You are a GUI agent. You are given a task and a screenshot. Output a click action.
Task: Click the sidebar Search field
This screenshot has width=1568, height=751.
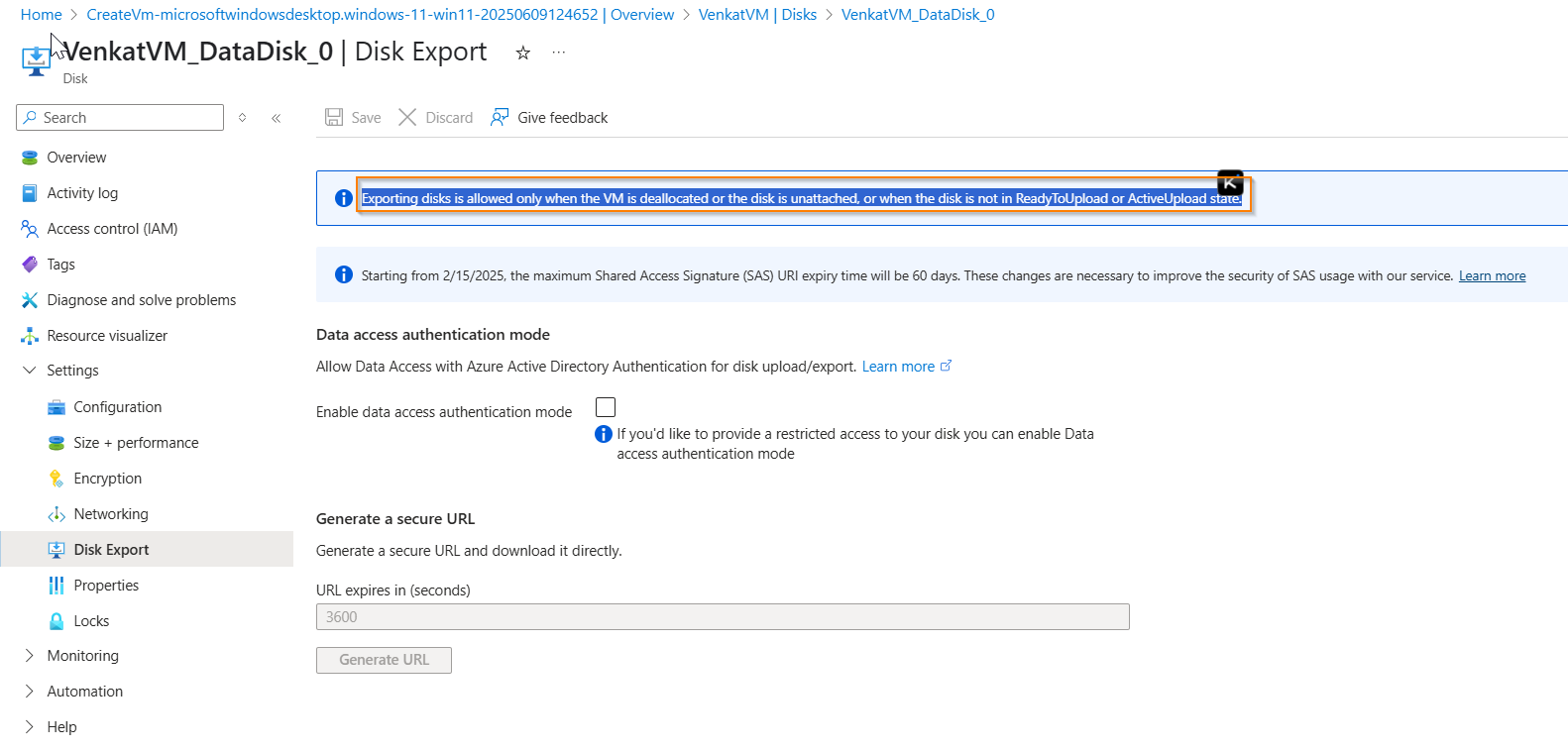coord(120,117)
